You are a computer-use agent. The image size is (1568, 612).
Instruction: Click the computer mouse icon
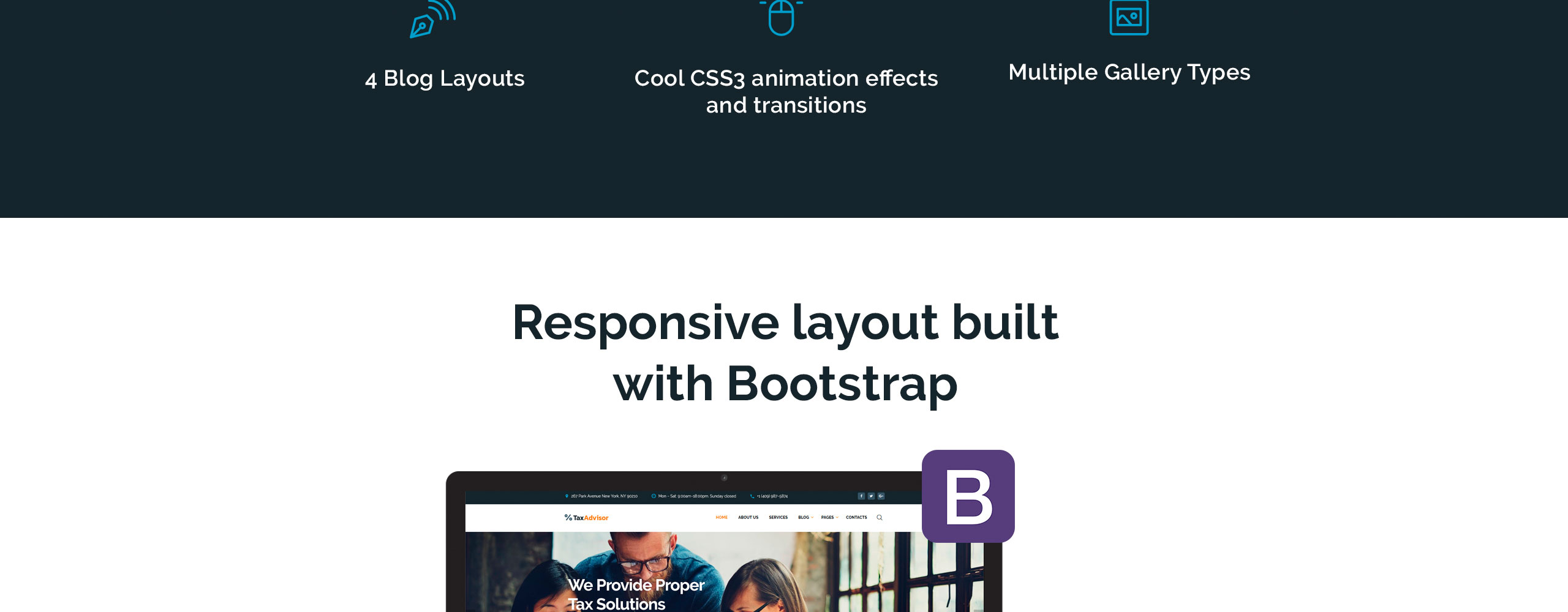781,18
